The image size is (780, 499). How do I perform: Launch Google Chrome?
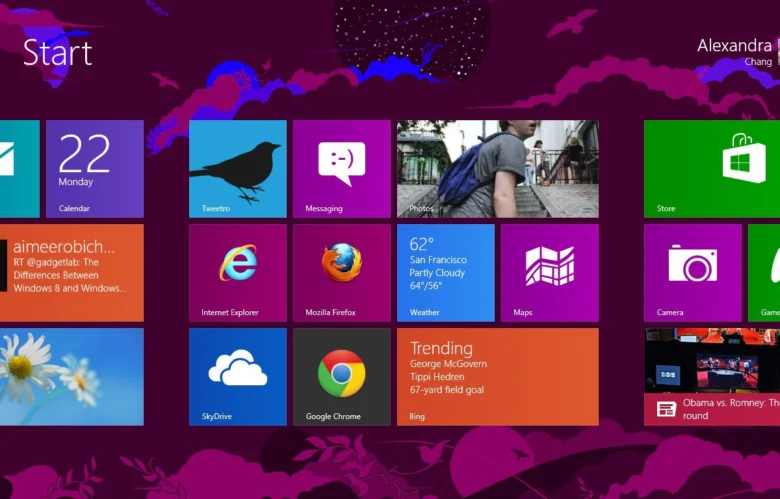click(x=342, y=377)
